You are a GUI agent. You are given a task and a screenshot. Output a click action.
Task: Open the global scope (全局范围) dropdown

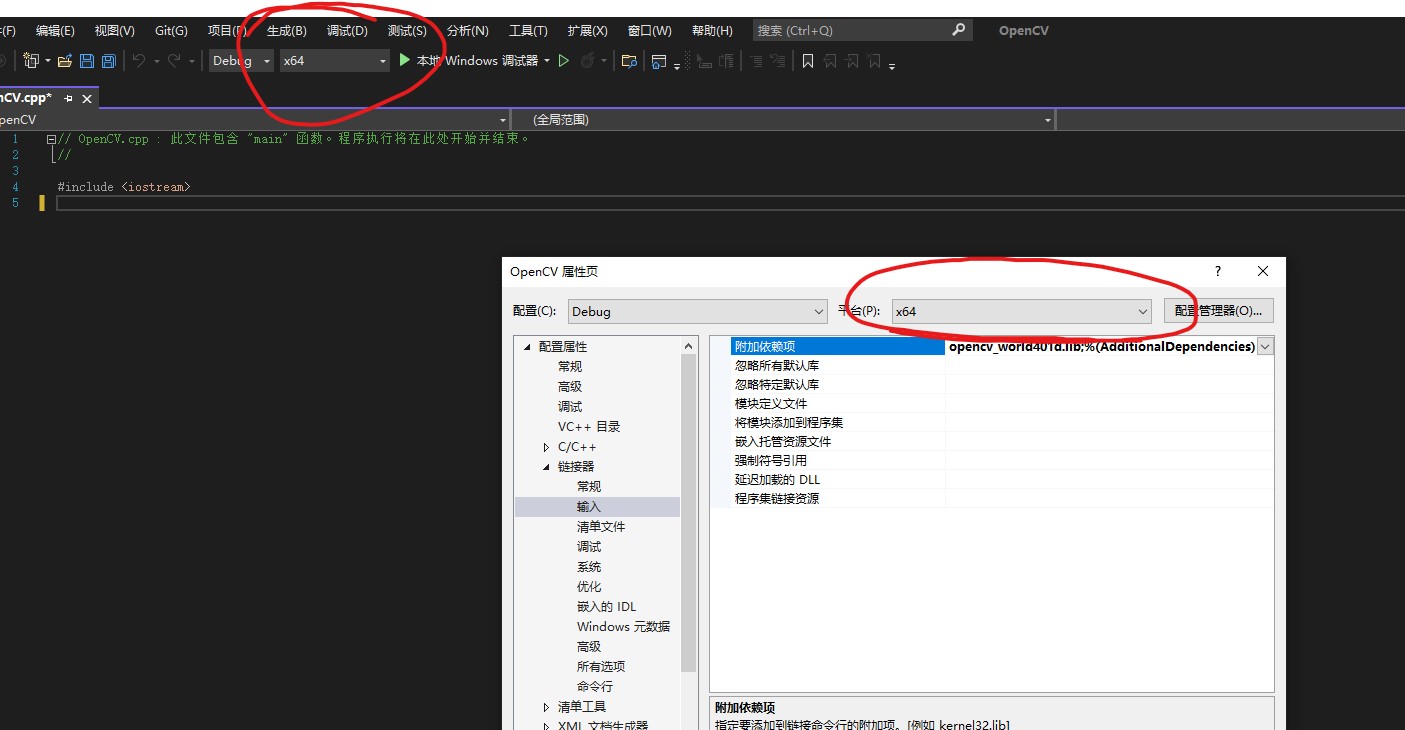[783, 119]
